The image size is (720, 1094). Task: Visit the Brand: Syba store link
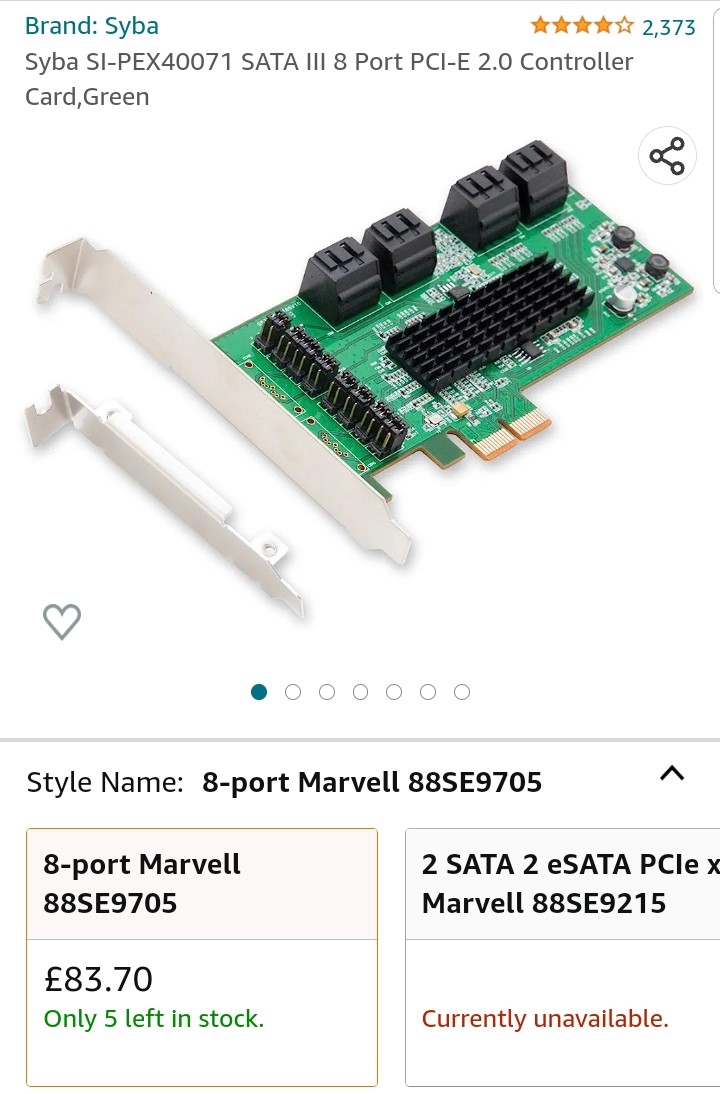point(92,26)
